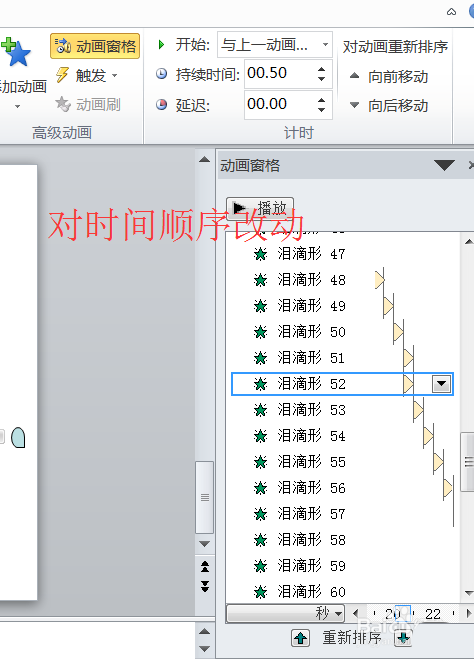Select animation item 泪滴形 53

pyautogui.click(x=342, y=410)
